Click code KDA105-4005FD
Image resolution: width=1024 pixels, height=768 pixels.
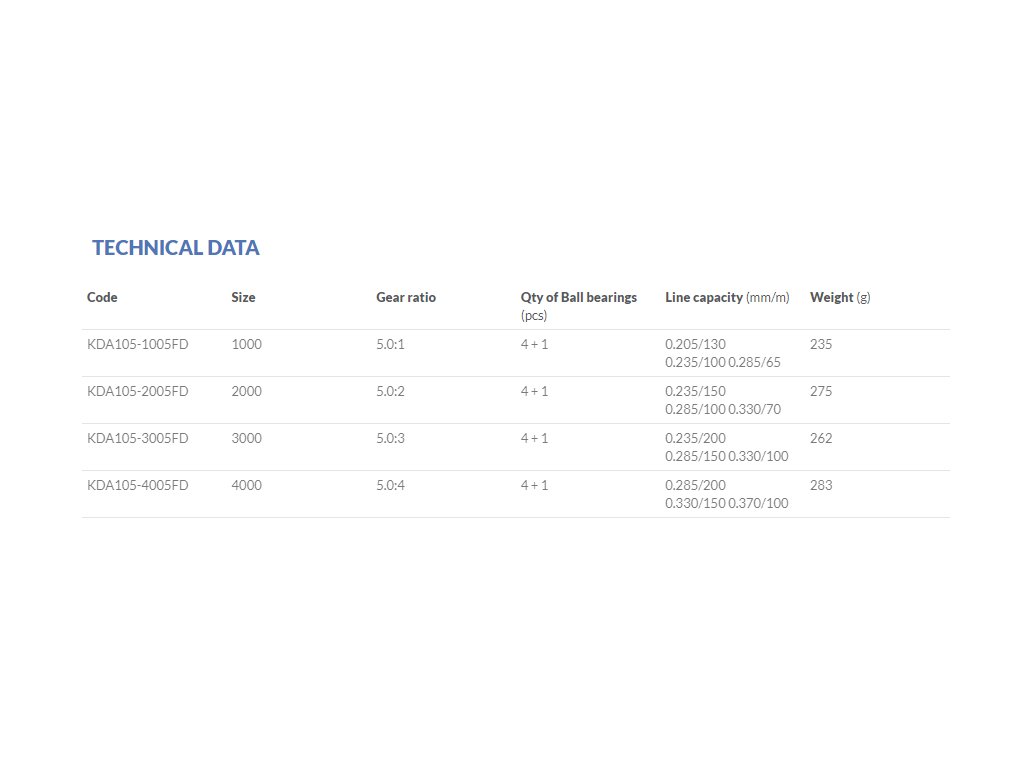click(x=137, y=485)
